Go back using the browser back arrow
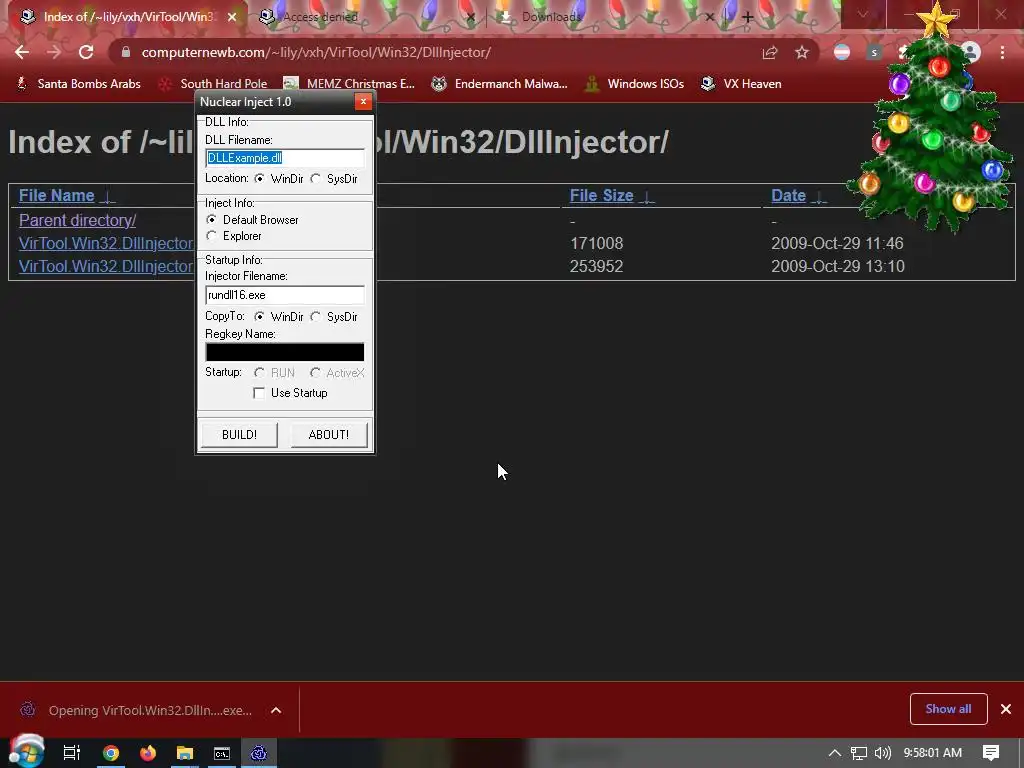This screenshot has width=1024, height=768. coord(22,52)
